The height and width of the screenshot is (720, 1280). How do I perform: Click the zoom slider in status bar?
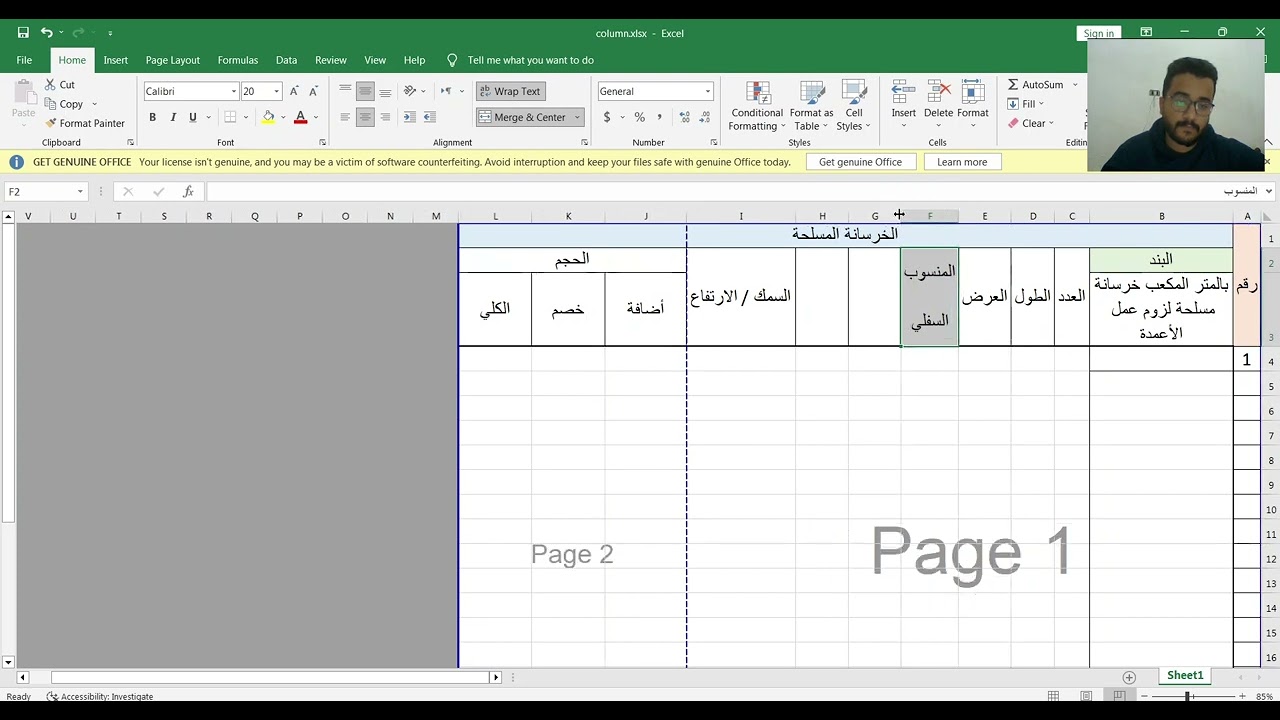pos(1188,696)
